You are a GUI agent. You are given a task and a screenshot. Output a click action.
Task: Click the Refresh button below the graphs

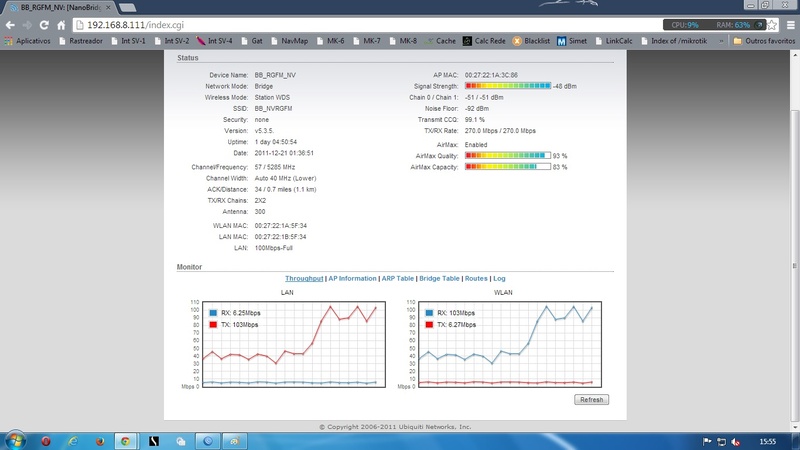click(591, 400)
